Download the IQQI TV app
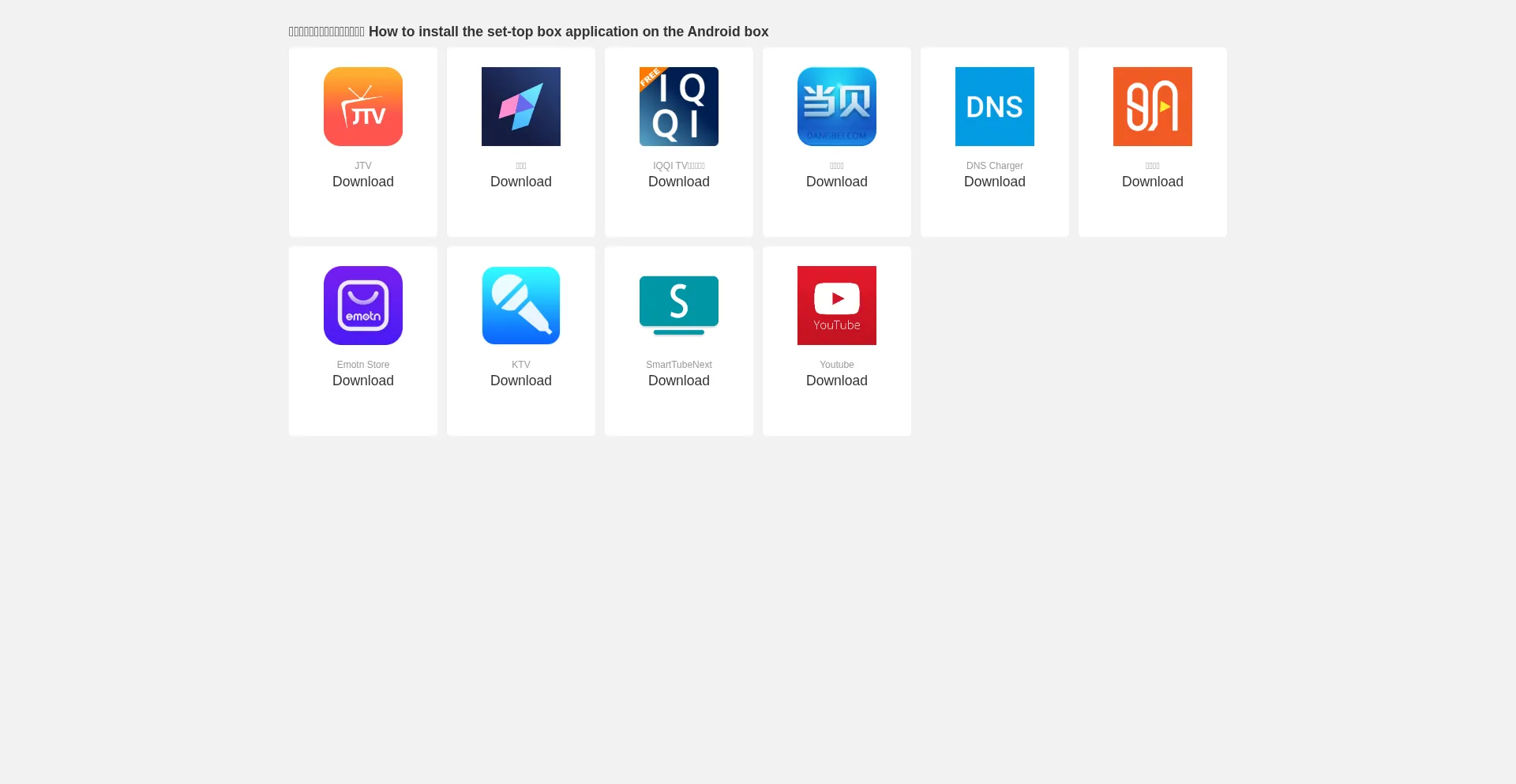 tap(679, 182)
